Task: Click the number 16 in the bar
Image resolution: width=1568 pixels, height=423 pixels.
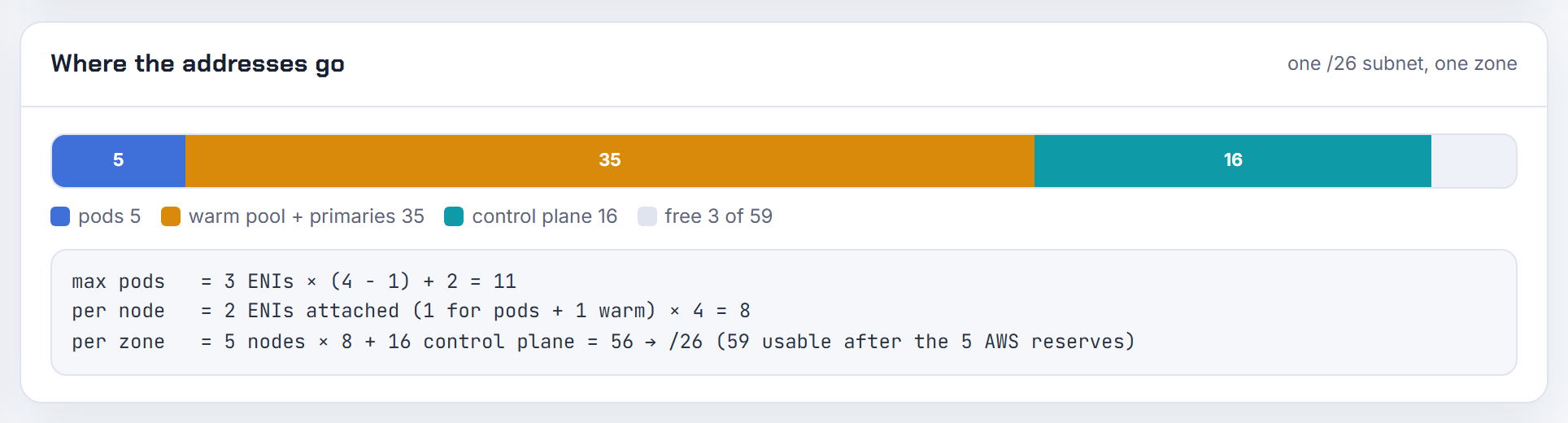Action: click(x=1233, y=160)
